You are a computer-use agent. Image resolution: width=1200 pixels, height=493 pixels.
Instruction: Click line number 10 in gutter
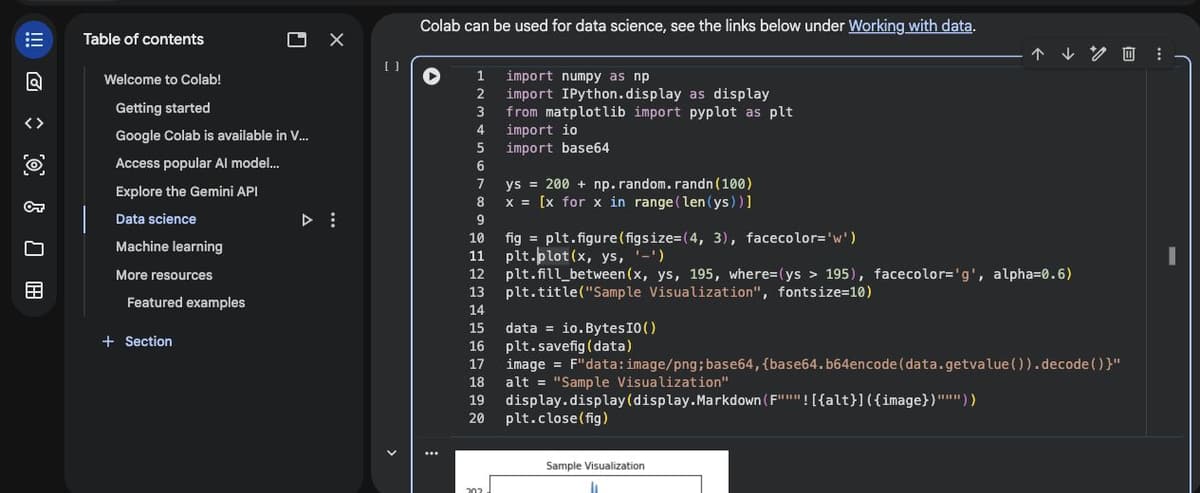pyautogui.click(x=476, y=238)
